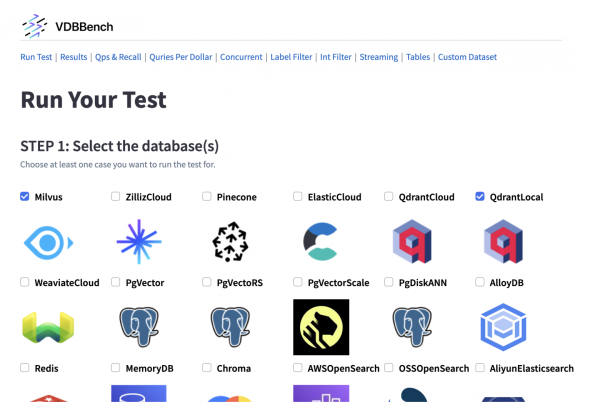Click the WeaviateCloud logo image

46,327
